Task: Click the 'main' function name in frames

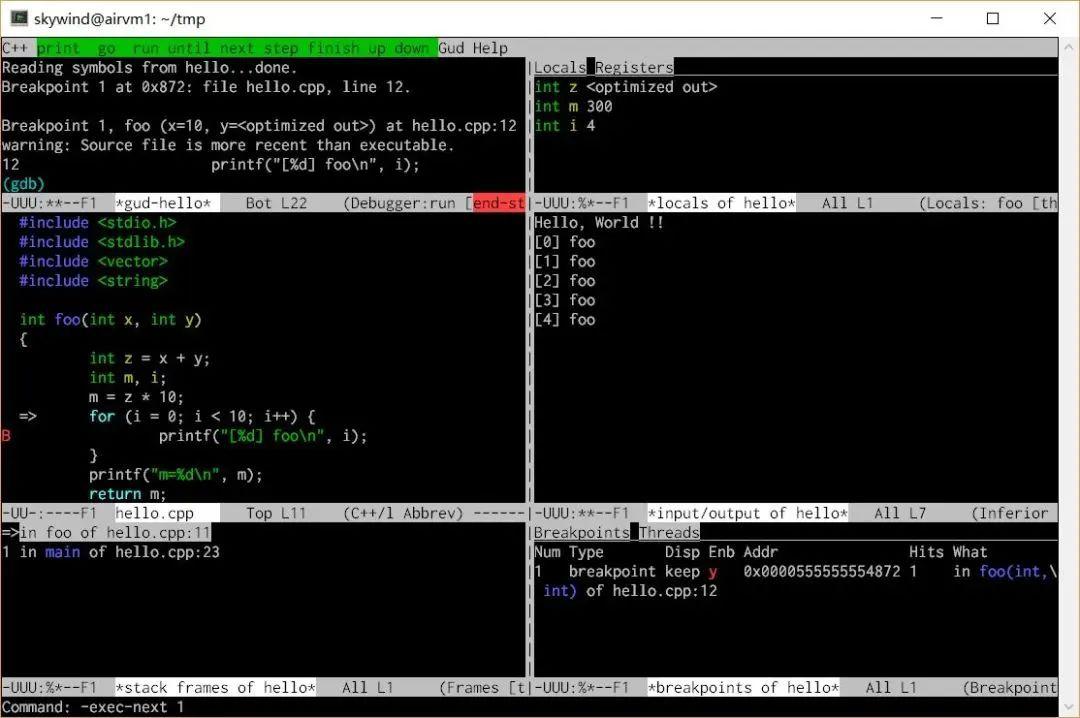Action: tap(63, 552)
